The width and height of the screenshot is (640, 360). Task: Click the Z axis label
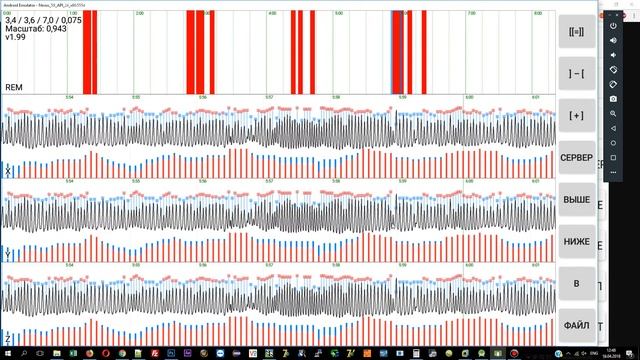pos(8,339)
